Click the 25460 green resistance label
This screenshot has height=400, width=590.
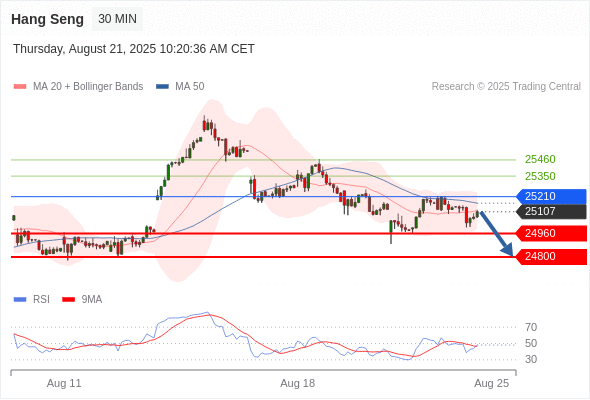(540, 160)
